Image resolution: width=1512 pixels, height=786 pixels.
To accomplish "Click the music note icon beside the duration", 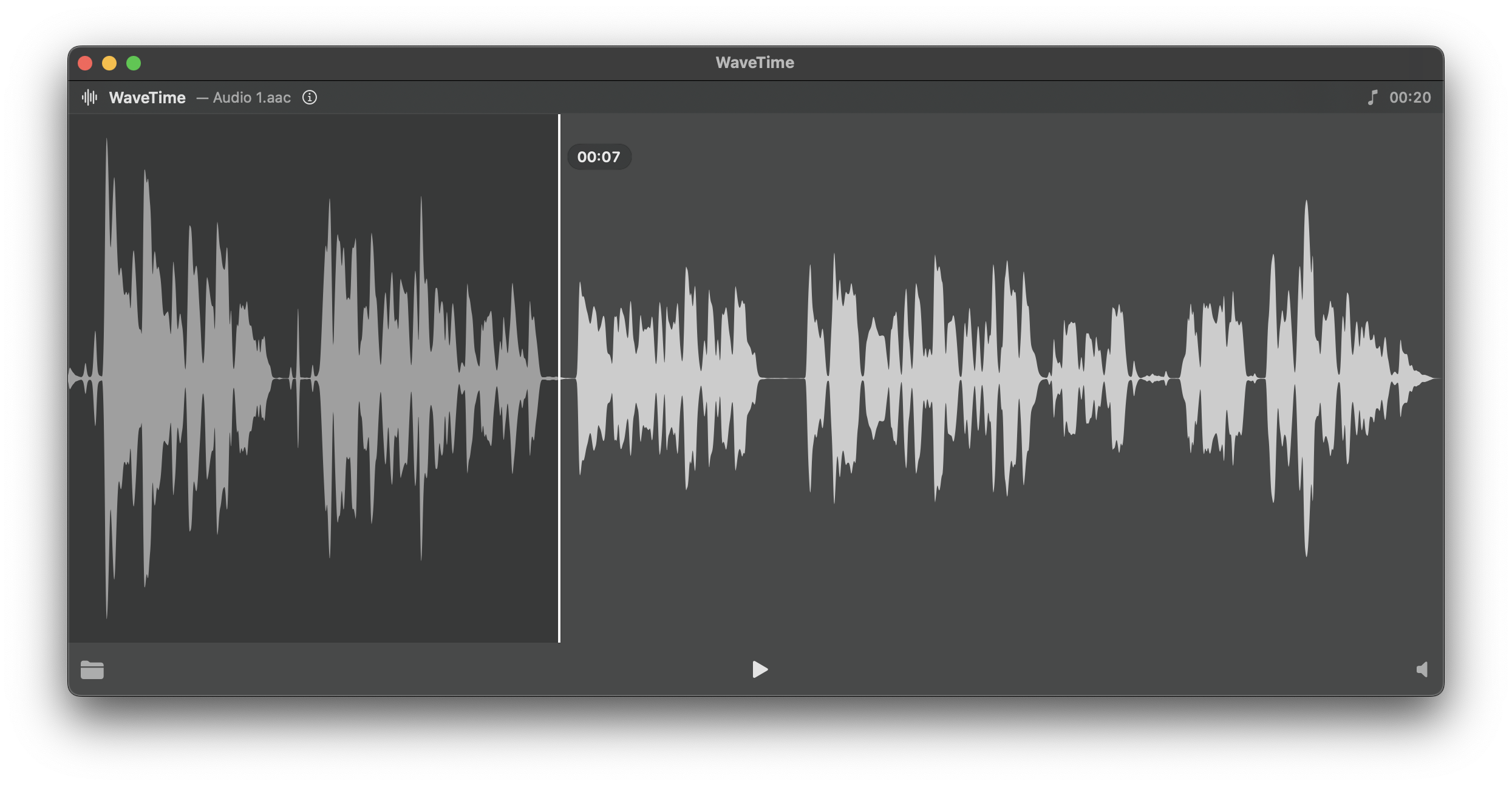I will [1372, 97].
